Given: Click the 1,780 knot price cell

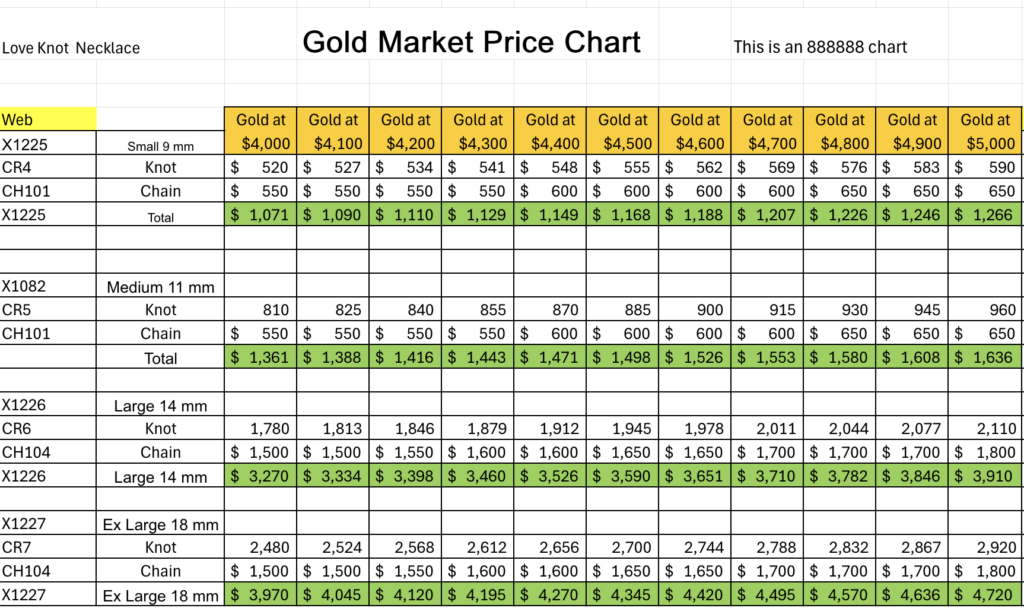Looking at the screenshot, I should click(261, 429).
